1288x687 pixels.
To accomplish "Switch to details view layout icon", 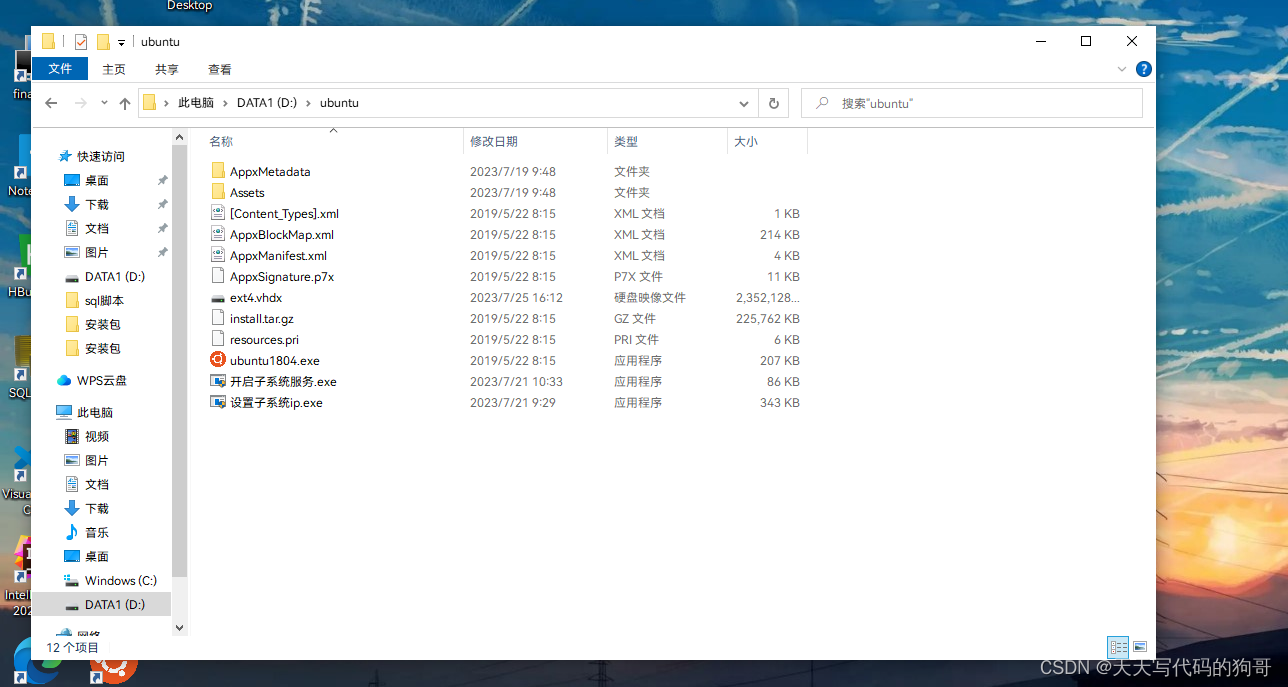I will 1118,646.
